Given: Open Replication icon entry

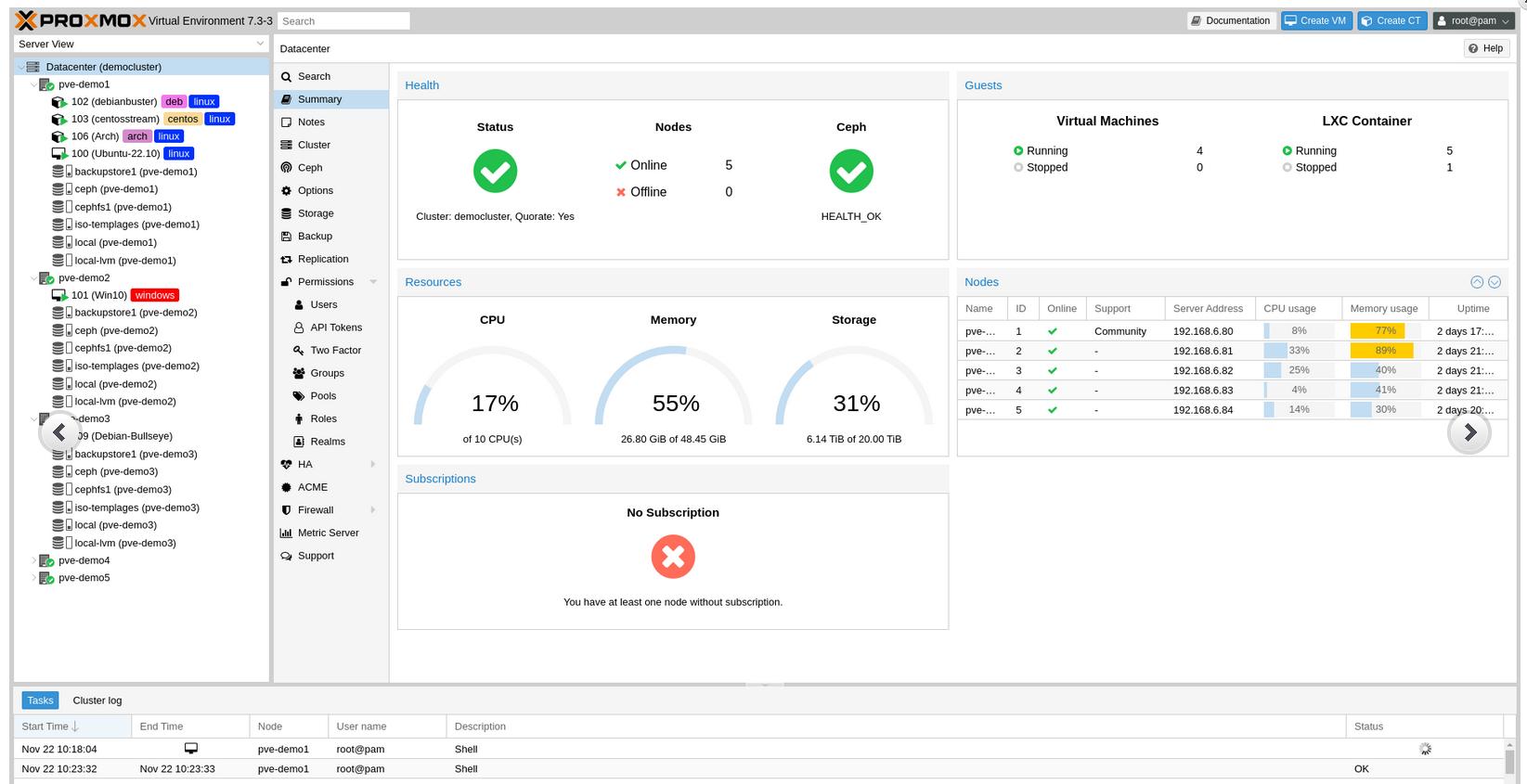Looking at the screenshot, I should pyautogui.click(x=286, y=259).
